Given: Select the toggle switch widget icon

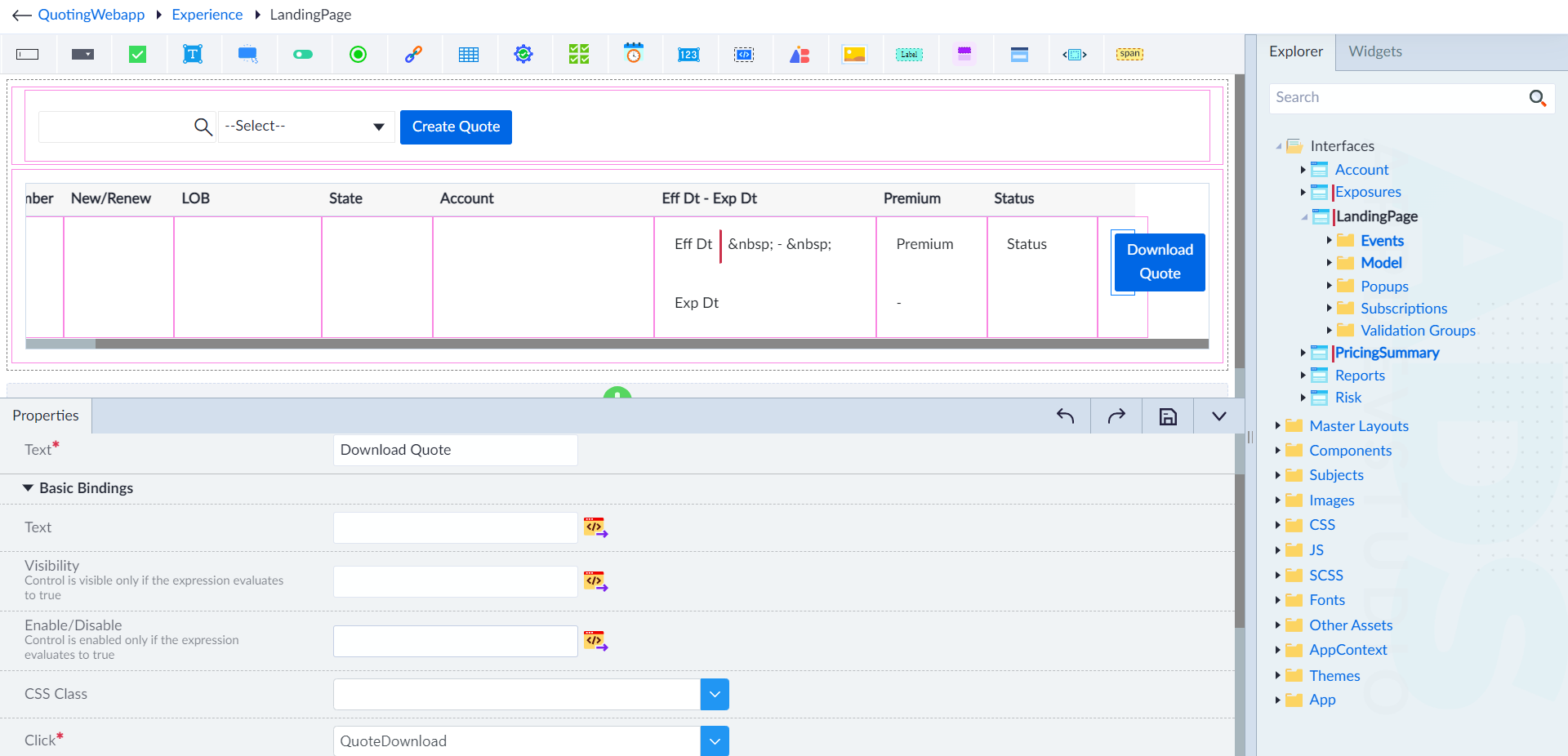Looking at the screenshot, I should 303,55.
